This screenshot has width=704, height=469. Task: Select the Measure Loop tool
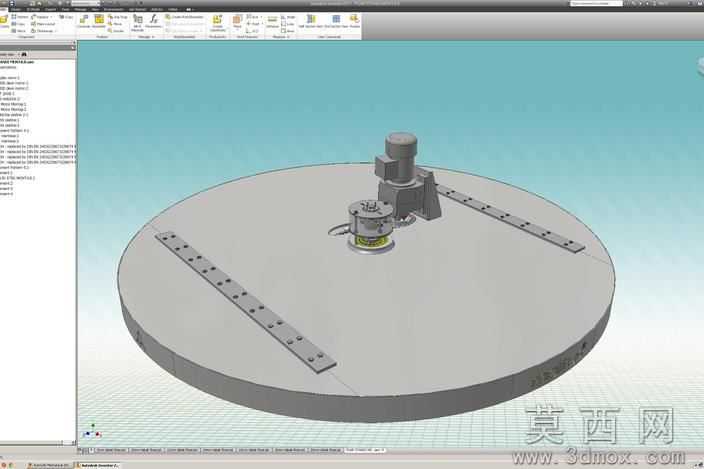coord(288,24)
